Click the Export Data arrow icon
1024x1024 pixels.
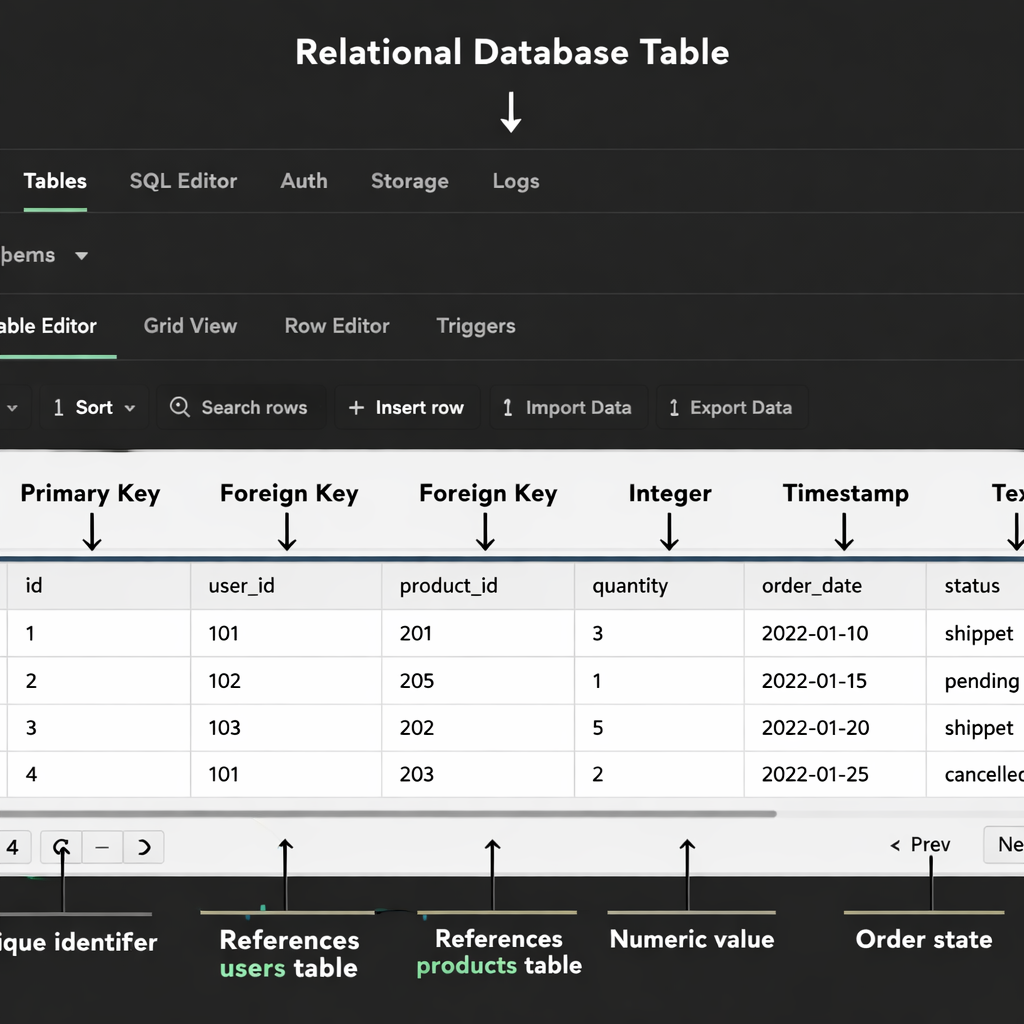tap(674, 408)
